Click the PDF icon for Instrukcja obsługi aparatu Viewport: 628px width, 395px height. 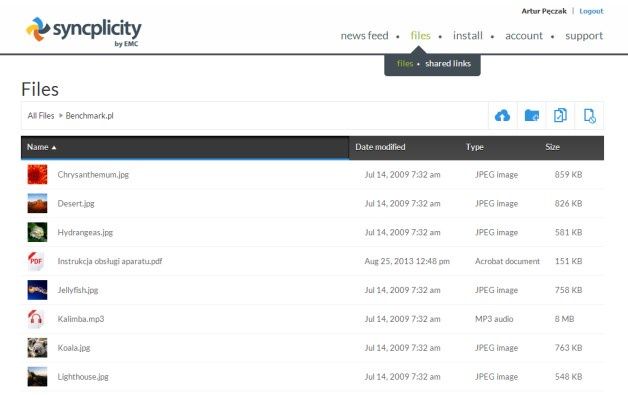(x=36, y=261)
